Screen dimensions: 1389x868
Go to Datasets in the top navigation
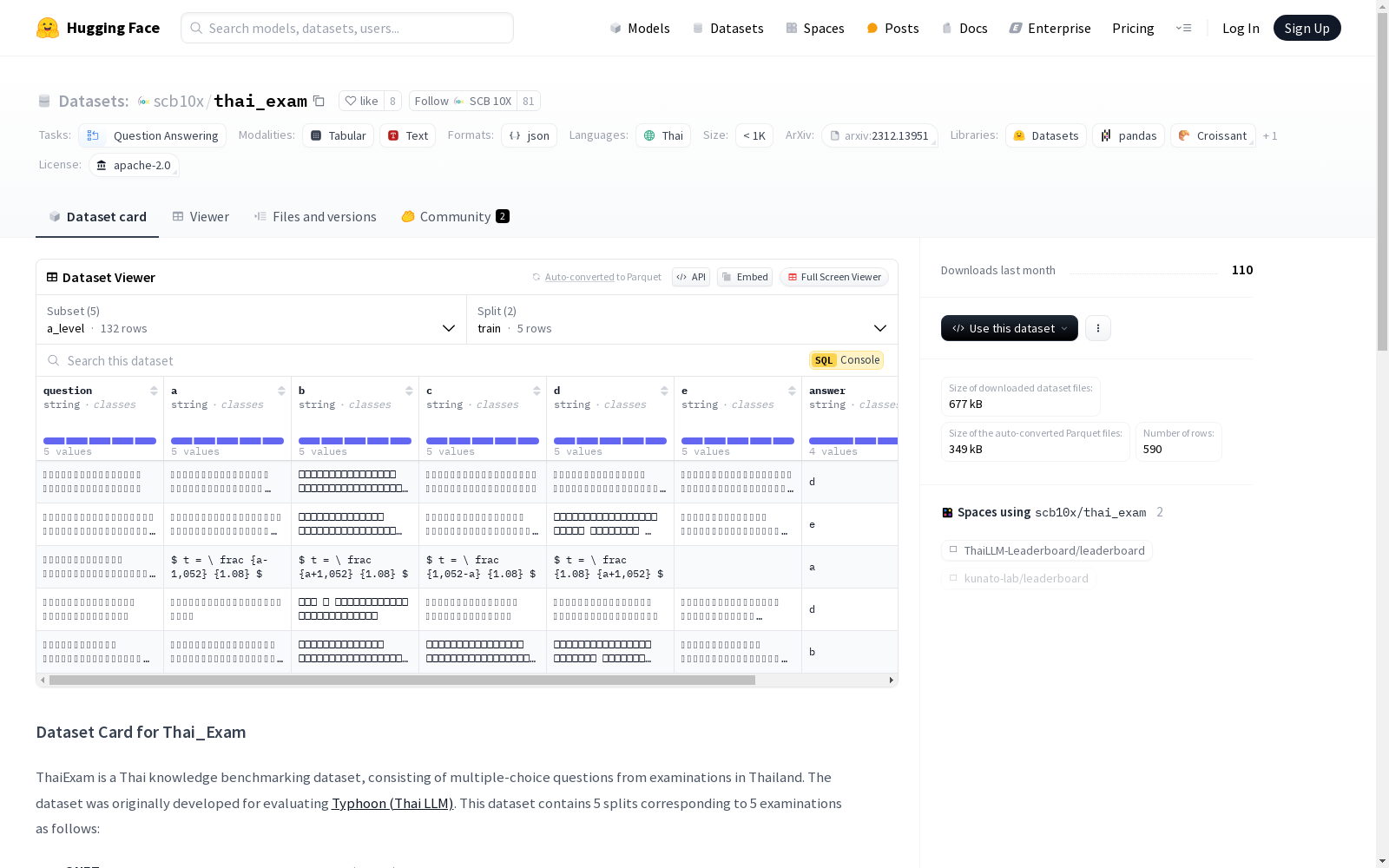[727, 28]
